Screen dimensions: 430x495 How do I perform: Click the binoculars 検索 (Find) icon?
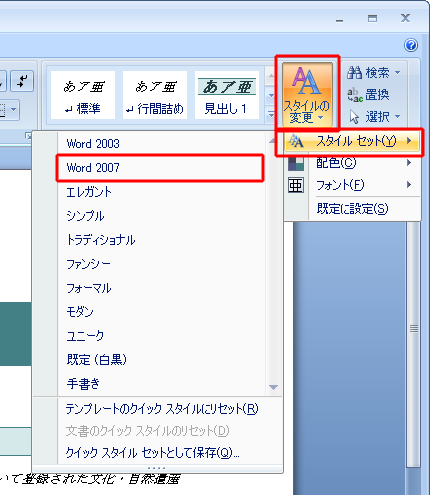coord(354,72)
